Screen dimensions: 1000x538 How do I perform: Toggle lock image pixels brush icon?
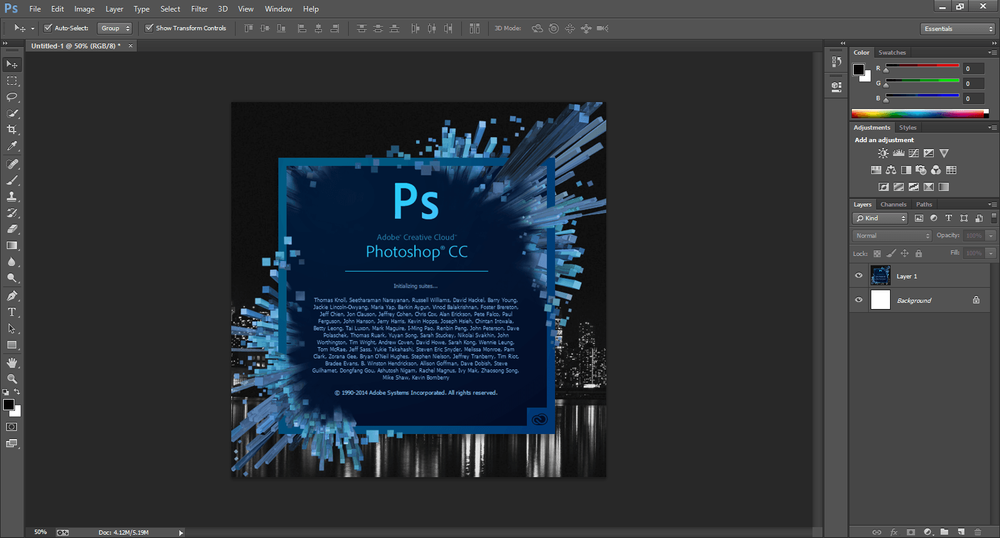891,254
